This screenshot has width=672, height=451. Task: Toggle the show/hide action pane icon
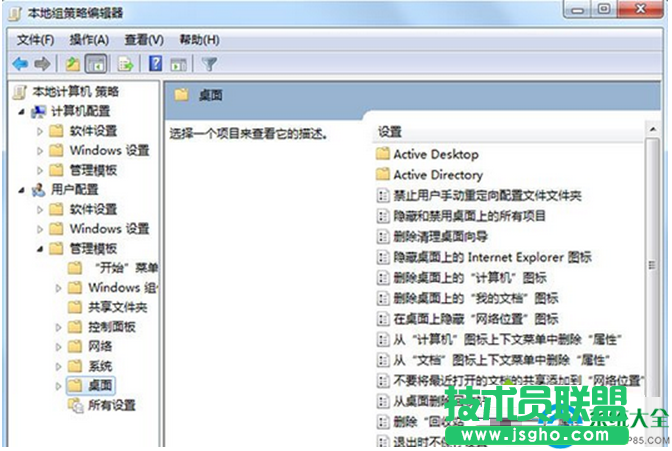coord(179,64)
